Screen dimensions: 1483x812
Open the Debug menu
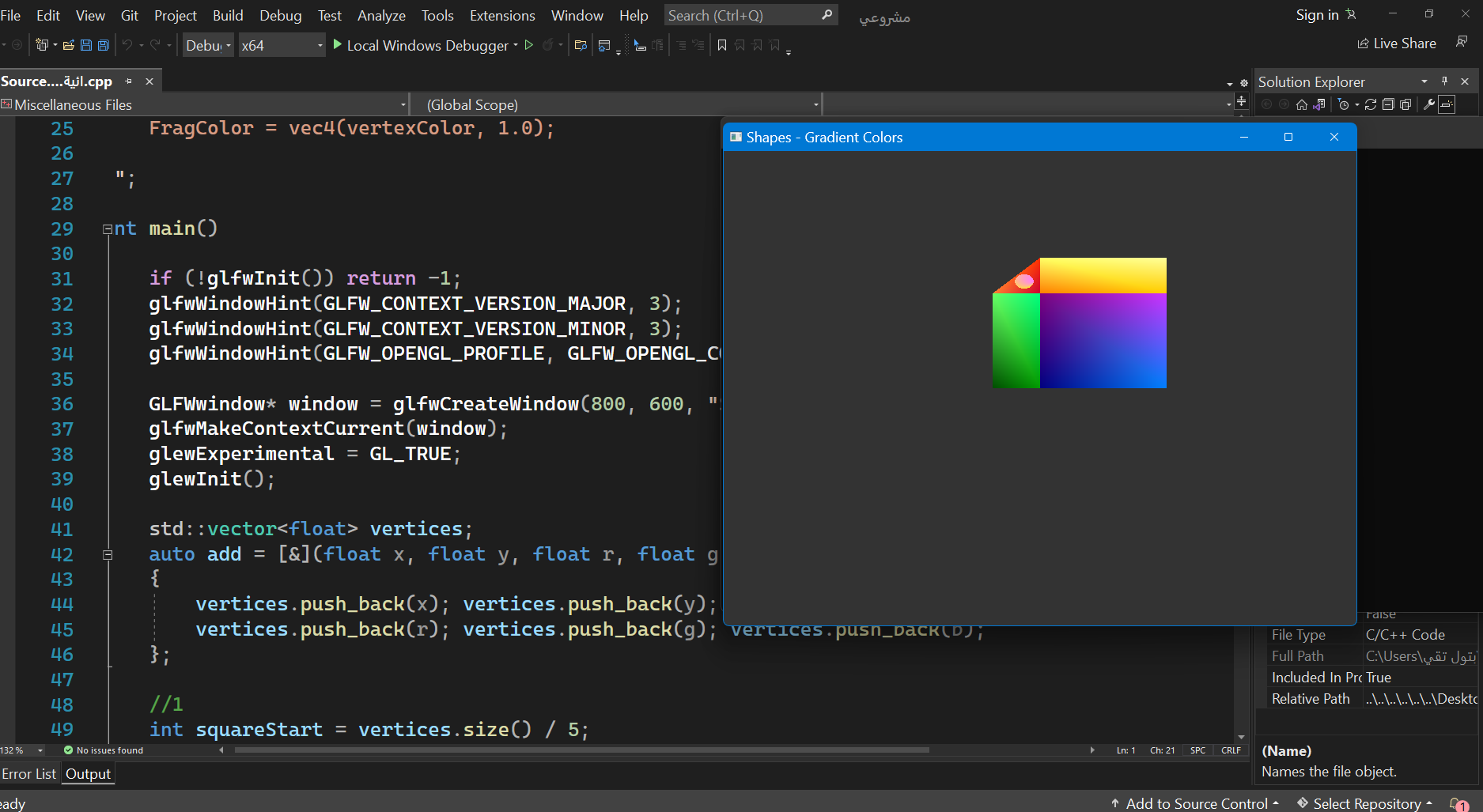[280, 15]
